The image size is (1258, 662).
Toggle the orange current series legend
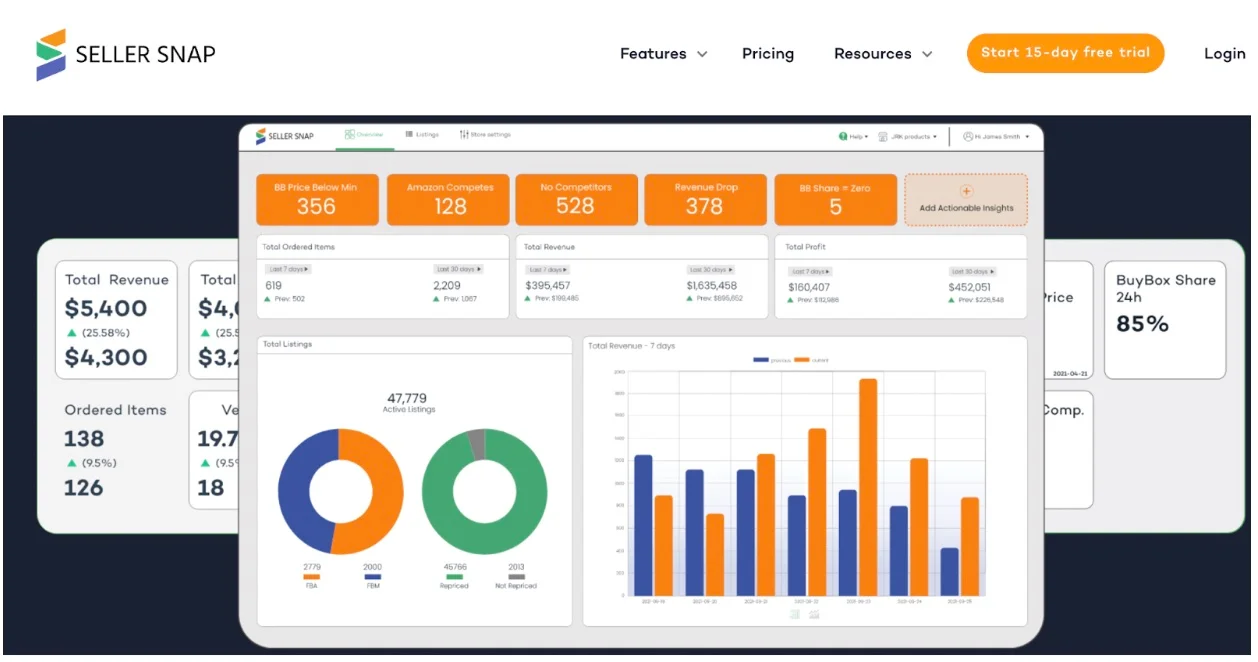[x=812, y=360]
